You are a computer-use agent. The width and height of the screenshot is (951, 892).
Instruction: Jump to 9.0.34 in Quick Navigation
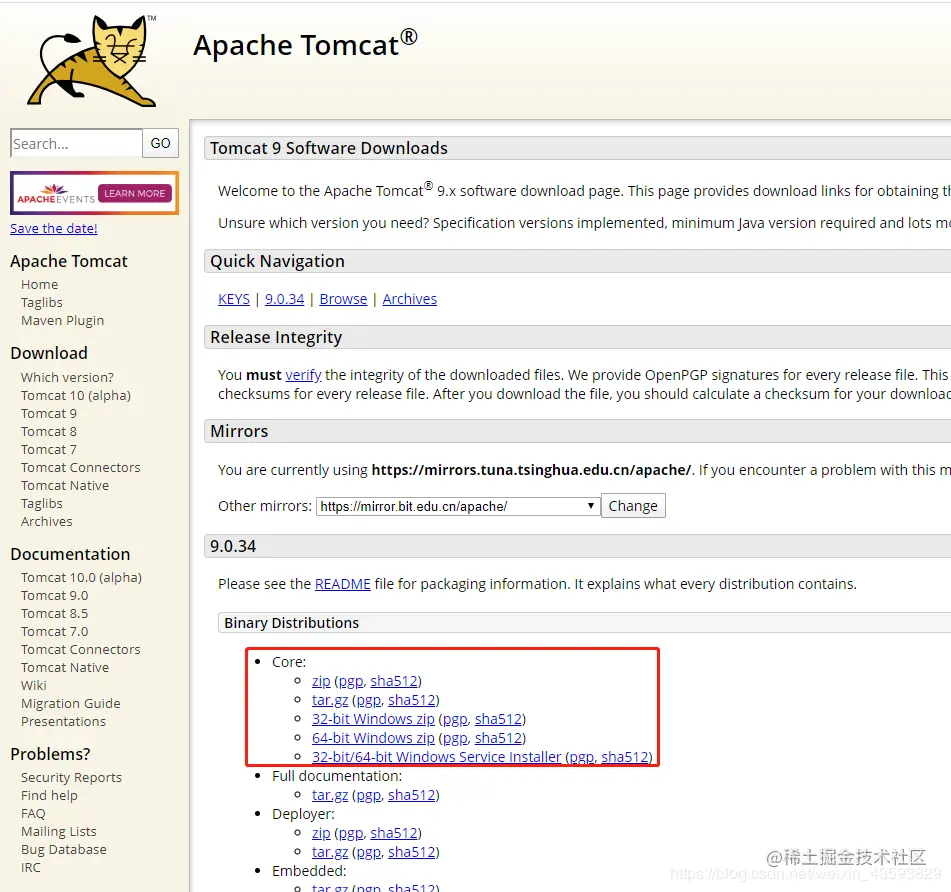284,299
